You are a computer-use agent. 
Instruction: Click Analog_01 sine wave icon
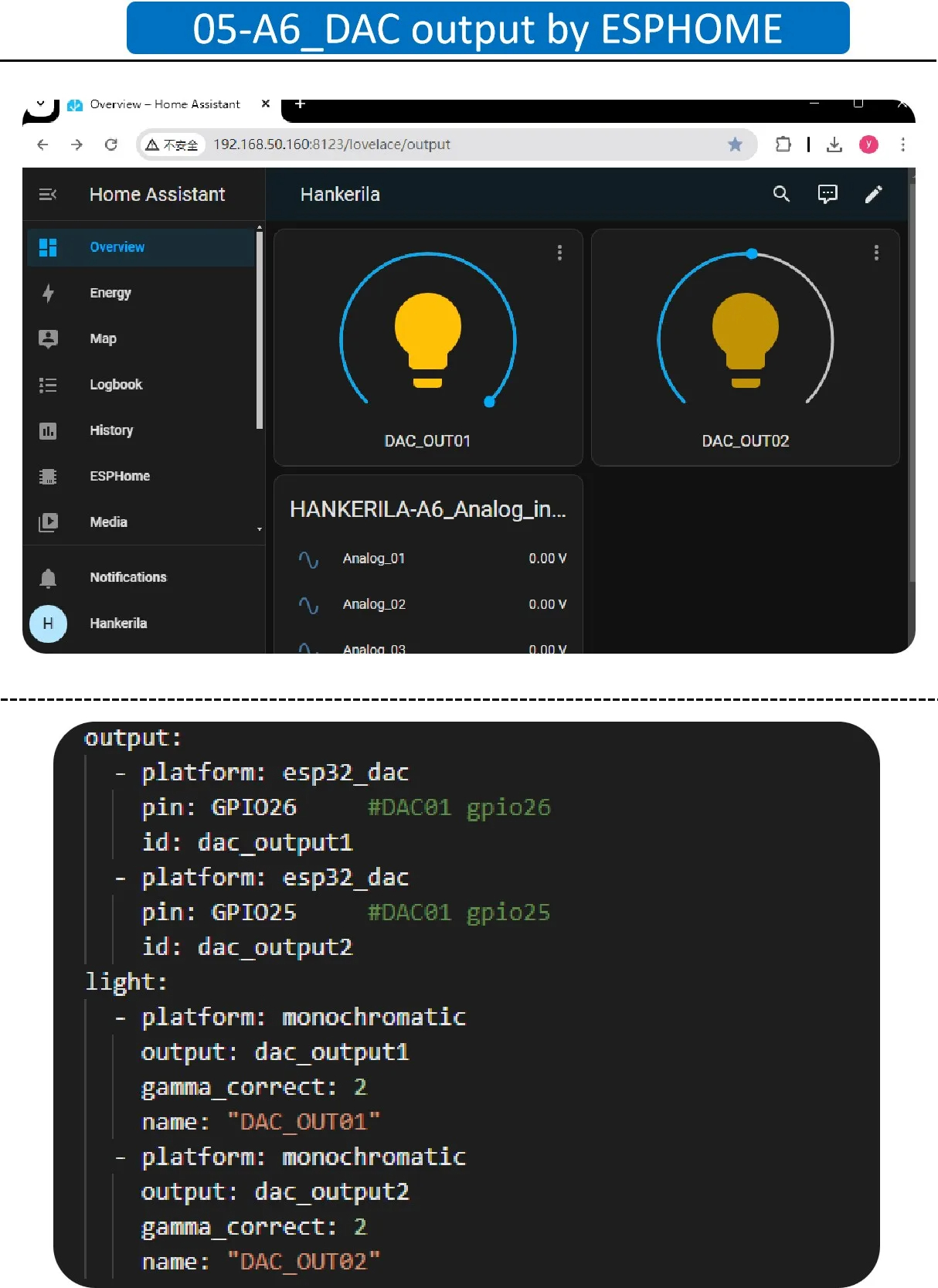click(x=308, y=559)
